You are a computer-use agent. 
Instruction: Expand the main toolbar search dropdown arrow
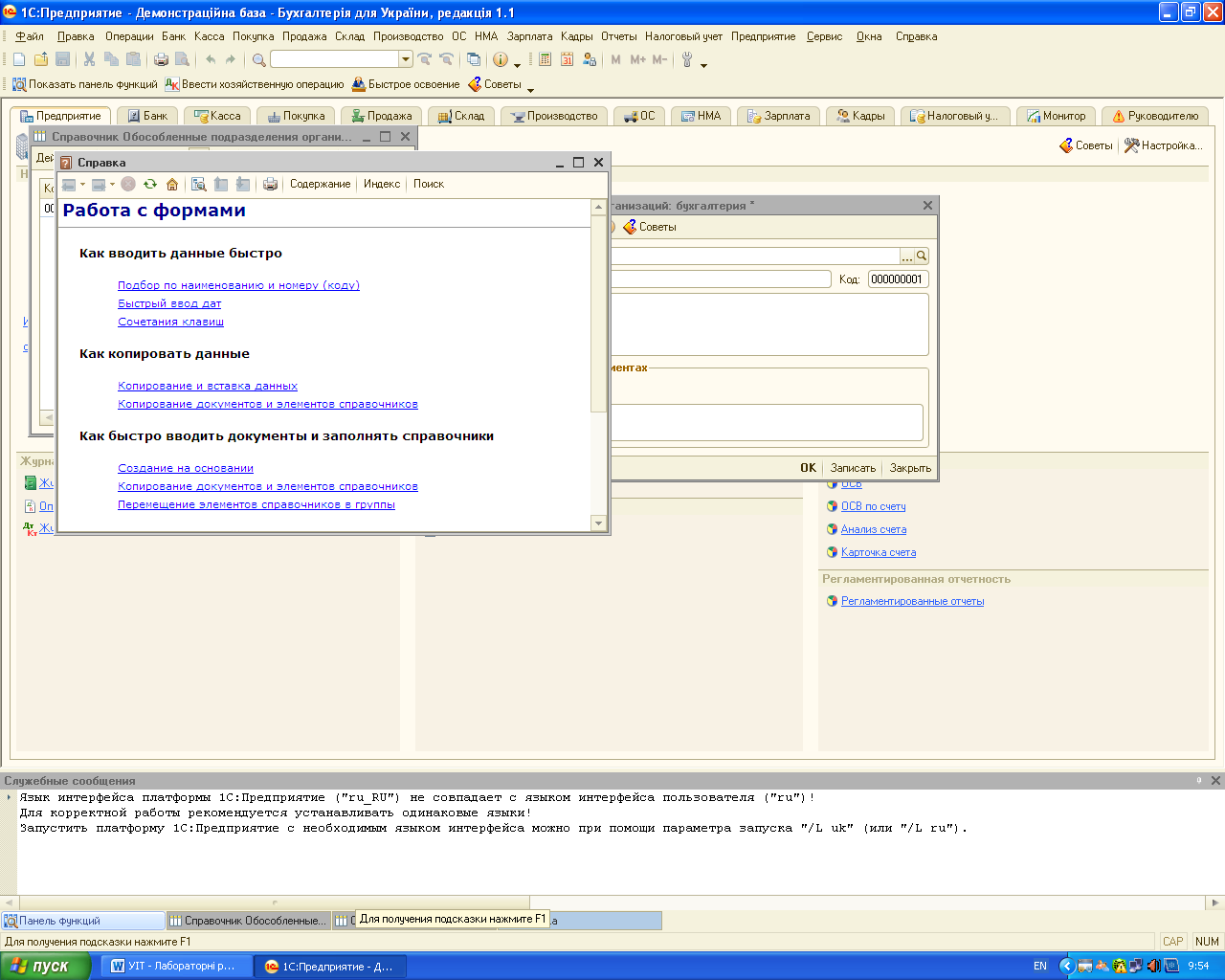pos(406,59)
